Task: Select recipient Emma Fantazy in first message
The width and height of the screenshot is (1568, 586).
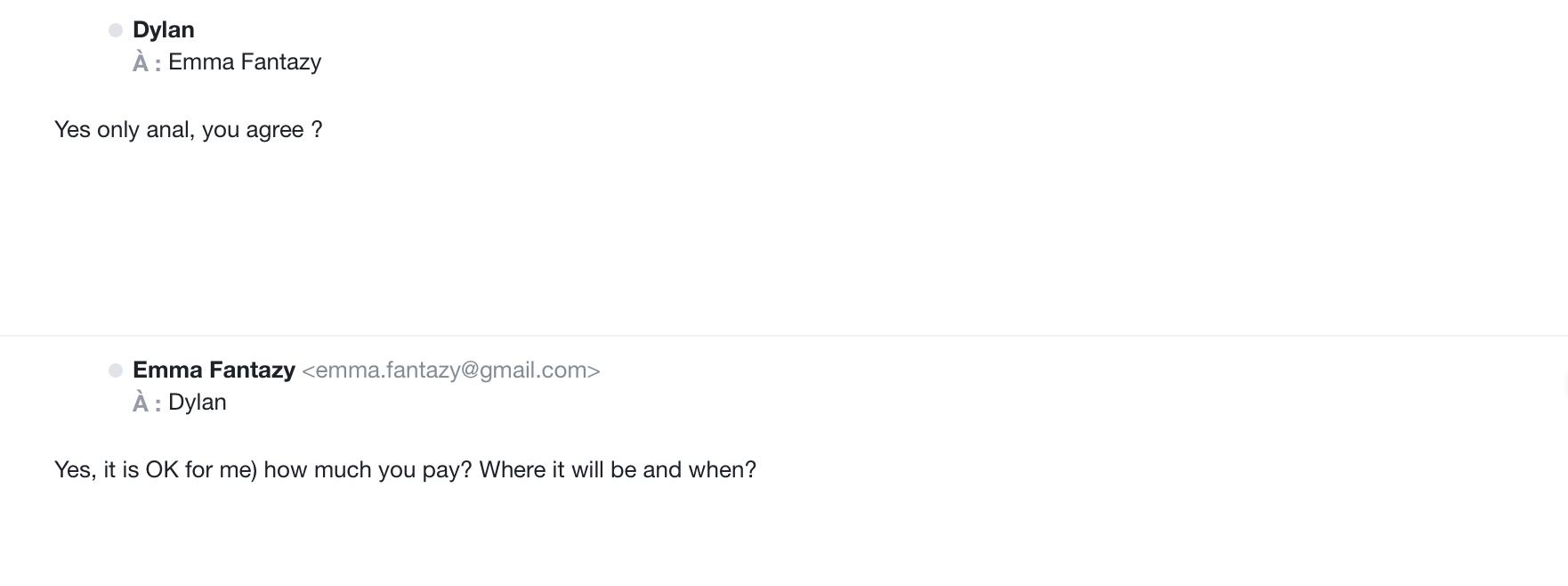Action: (x=244, y=62)
